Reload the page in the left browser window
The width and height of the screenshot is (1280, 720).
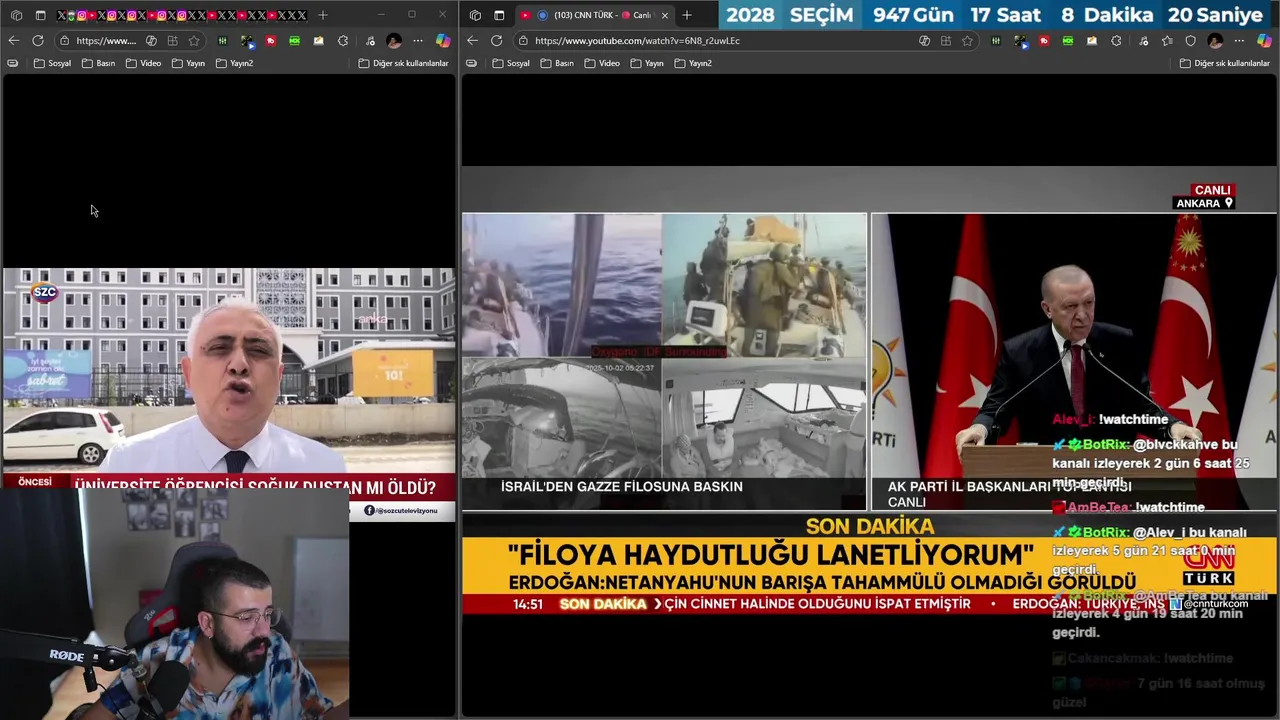tap(38, 41)
